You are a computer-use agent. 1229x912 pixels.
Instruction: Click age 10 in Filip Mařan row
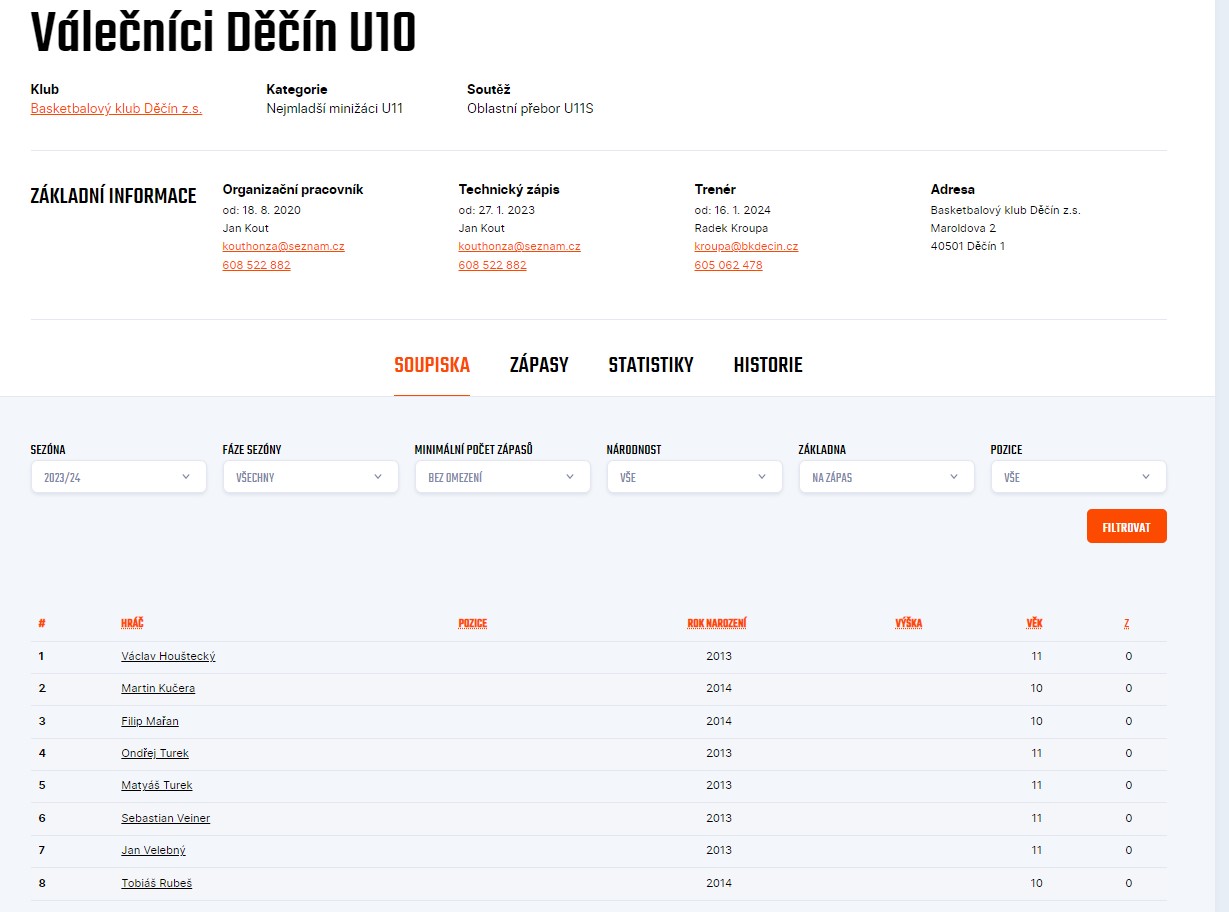coord(1037,721)
